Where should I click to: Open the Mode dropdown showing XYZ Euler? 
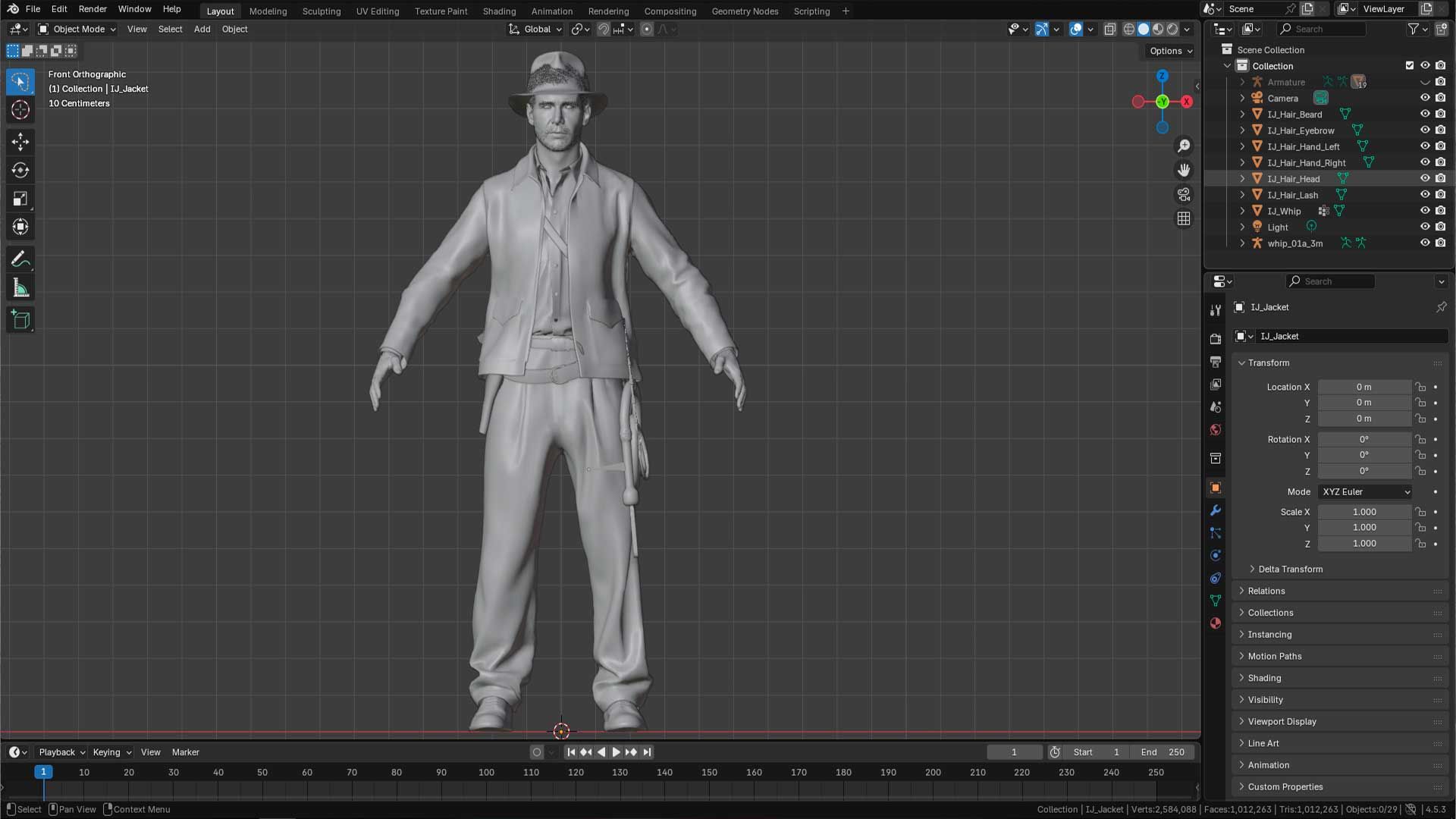click(x=1363, y=491)
